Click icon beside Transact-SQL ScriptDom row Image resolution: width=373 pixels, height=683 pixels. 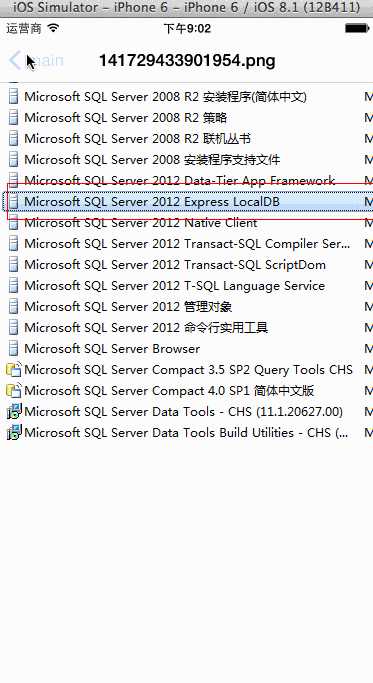point(14,264)
